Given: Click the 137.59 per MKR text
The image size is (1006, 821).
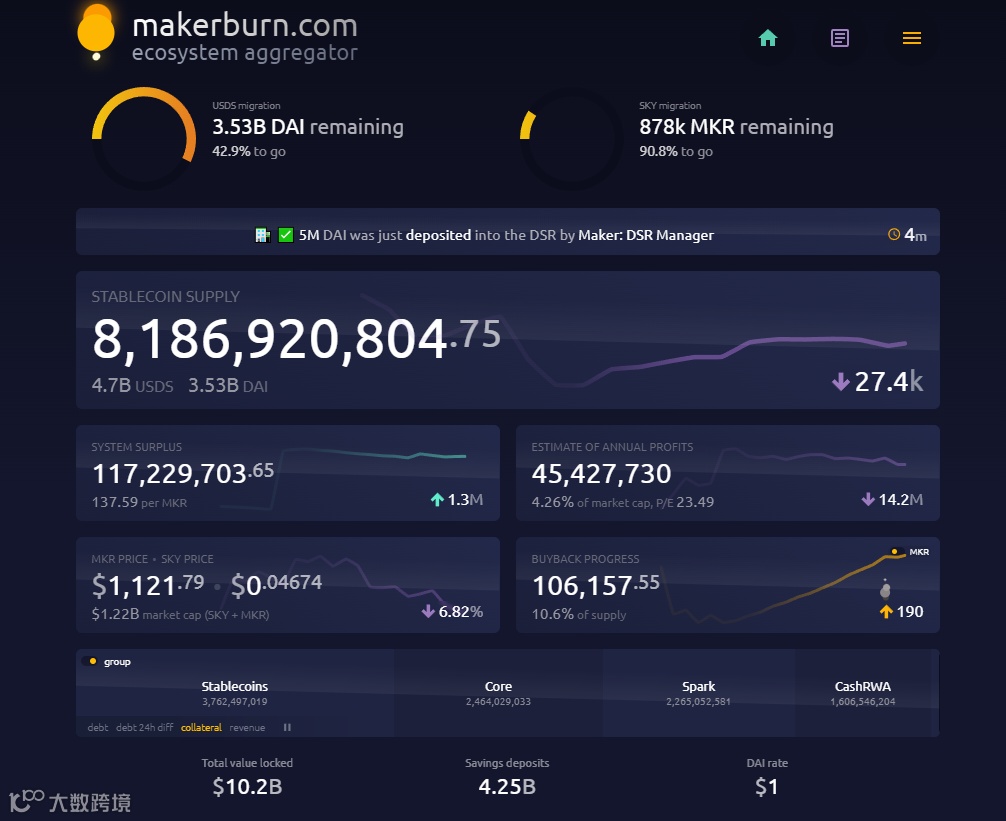Looking at the screenshot, I should [139, 502].
